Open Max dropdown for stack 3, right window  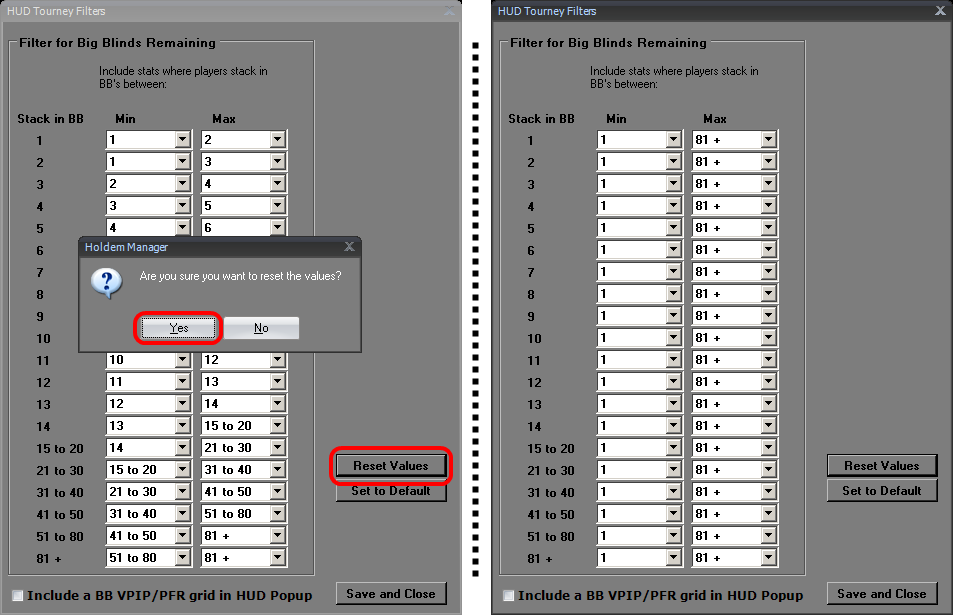pos(769,184)
